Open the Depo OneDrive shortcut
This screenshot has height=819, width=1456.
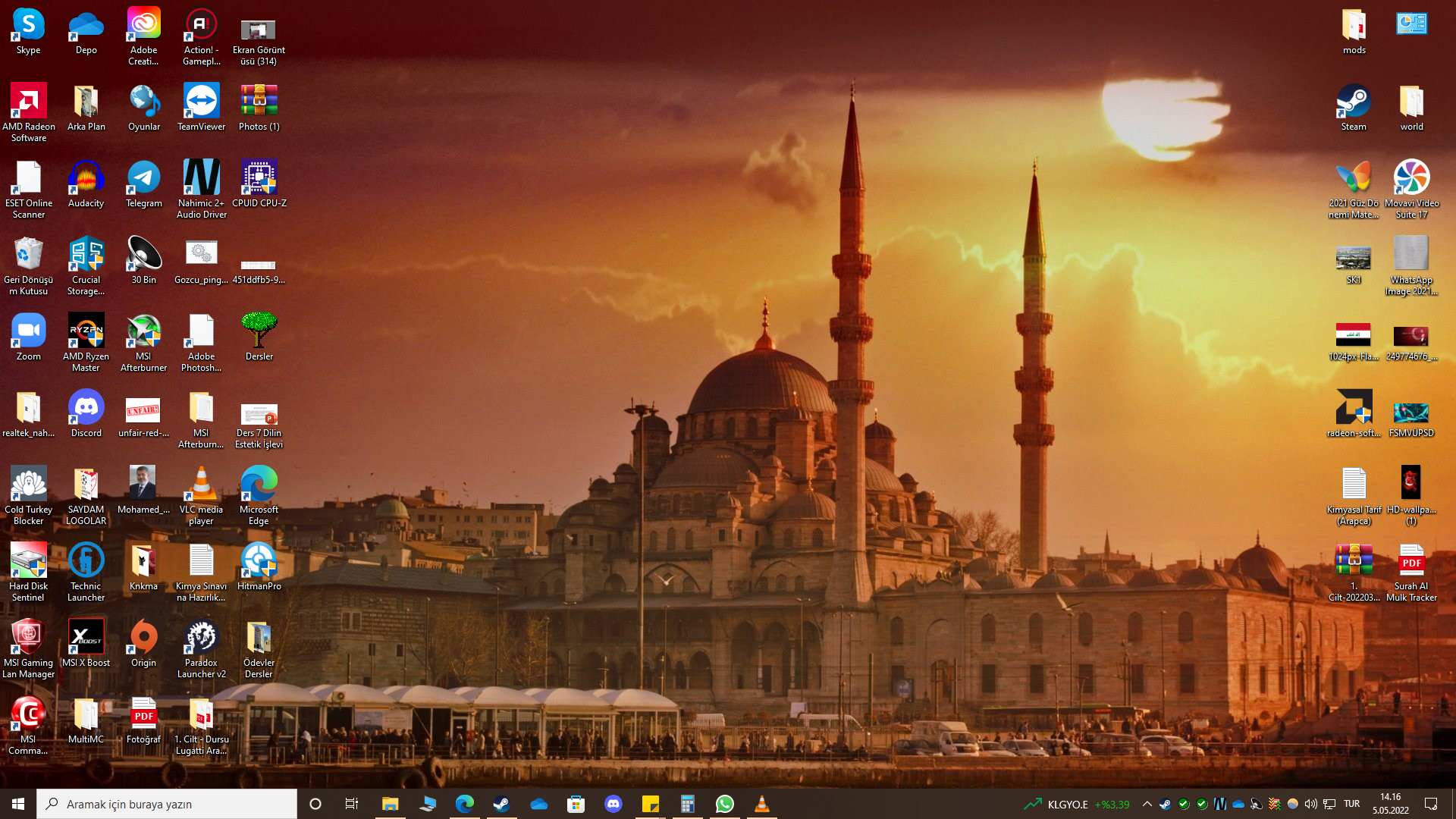coord(86,32)
